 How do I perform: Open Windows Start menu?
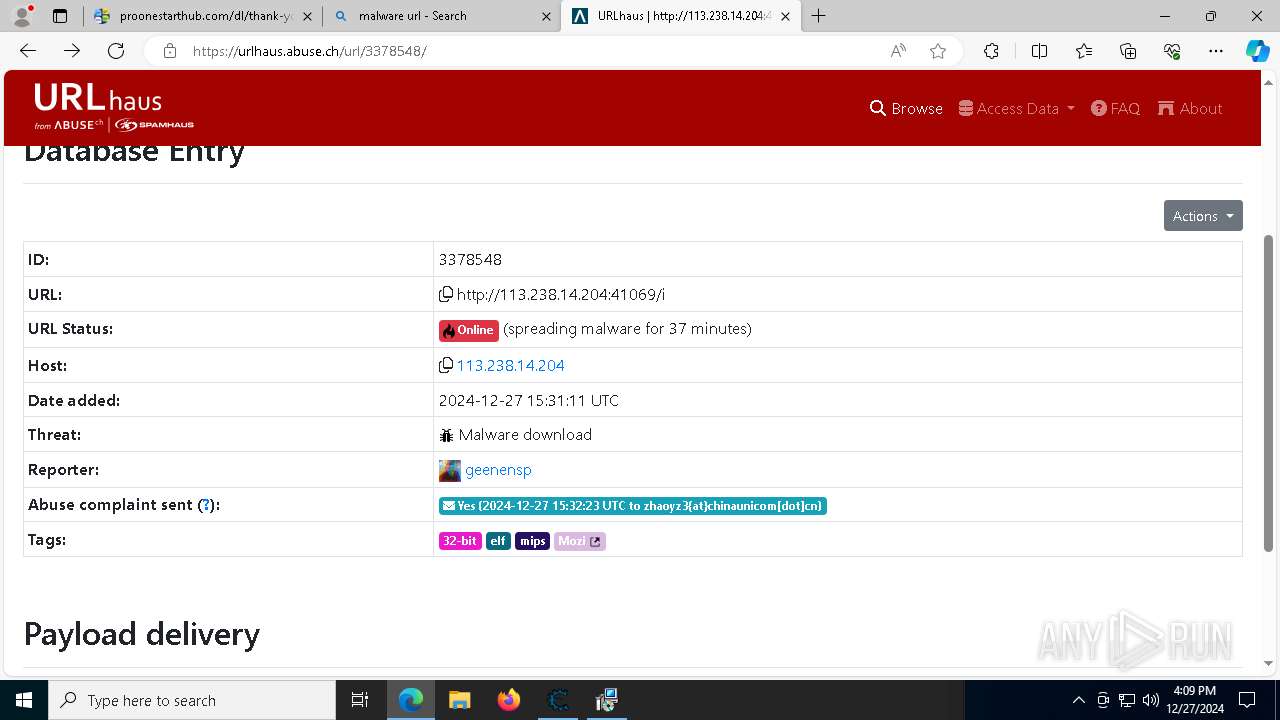point(24,700)
